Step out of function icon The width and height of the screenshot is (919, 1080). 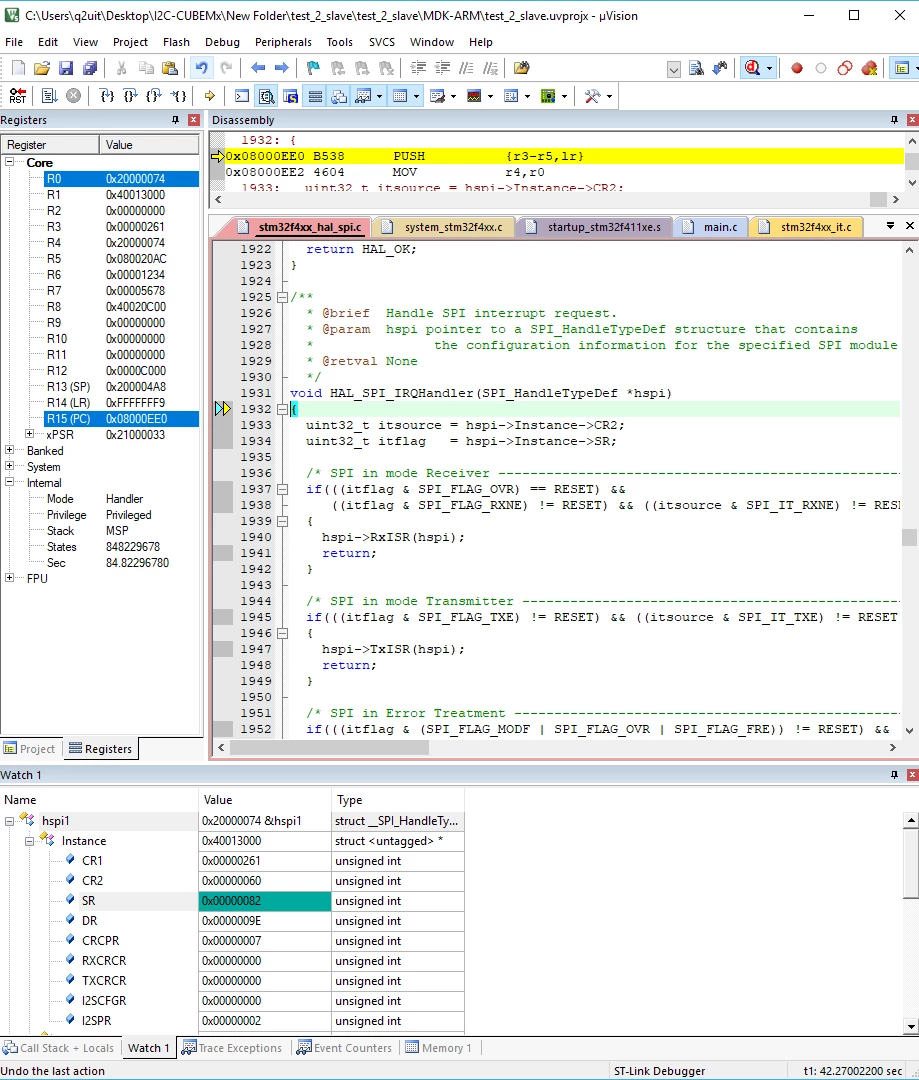point(154,96)
